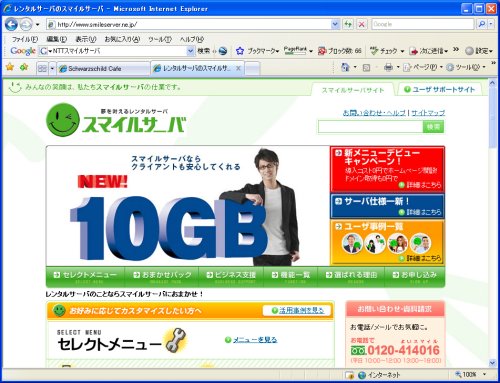This screenshot has width=500, height=383.
Task: Click the Refresh icon beside the address bar
Action: 348,24
